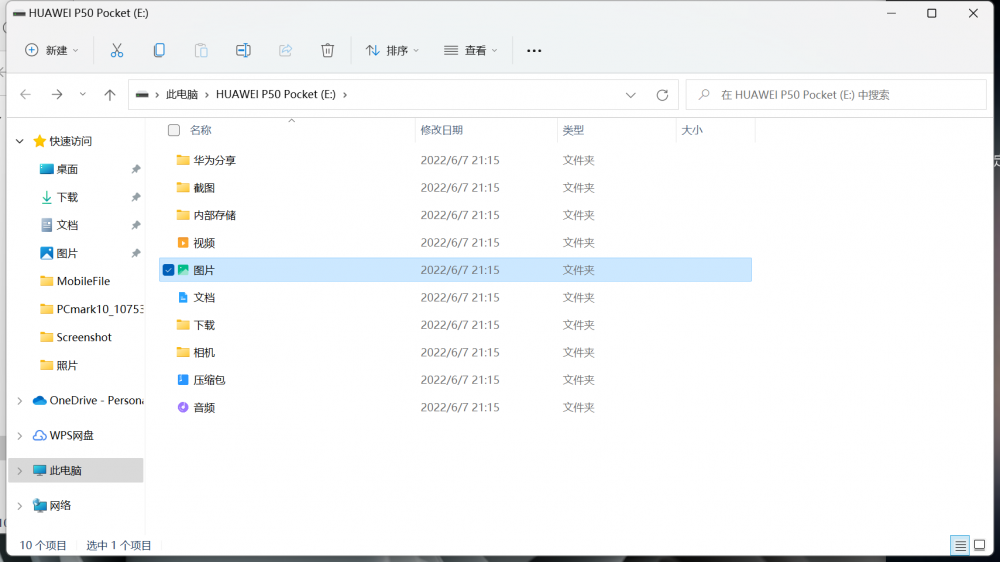Click the 音频 folder icon
This screenshot has height=562, width=1000.
[183, 407]
